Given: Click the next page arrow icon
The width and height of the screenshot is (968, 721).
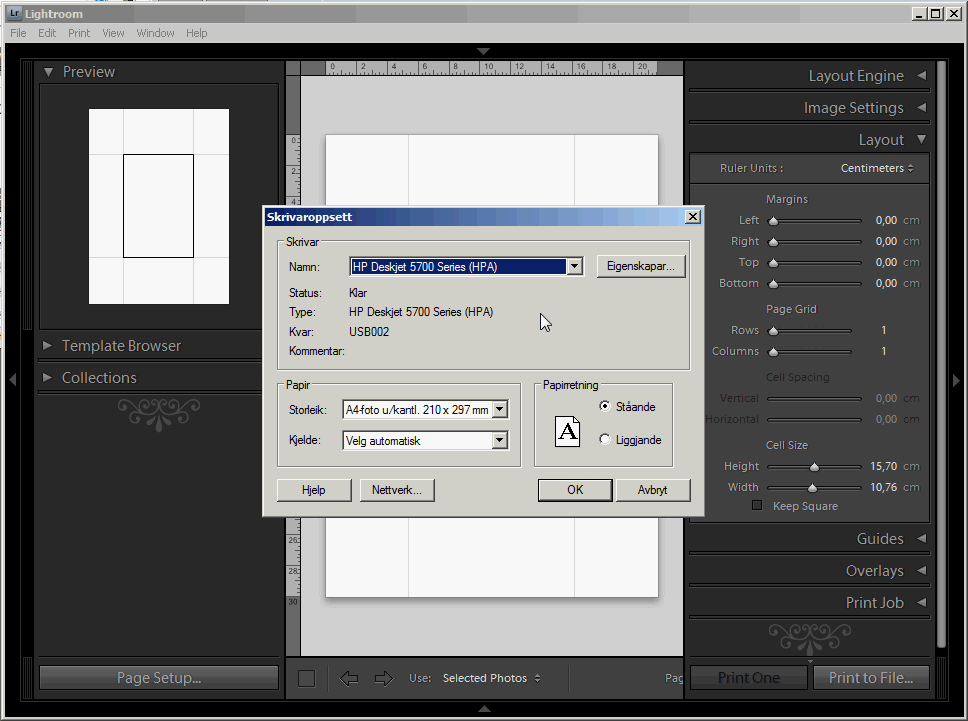Looking at the screenshot, I should pos(384,678).
